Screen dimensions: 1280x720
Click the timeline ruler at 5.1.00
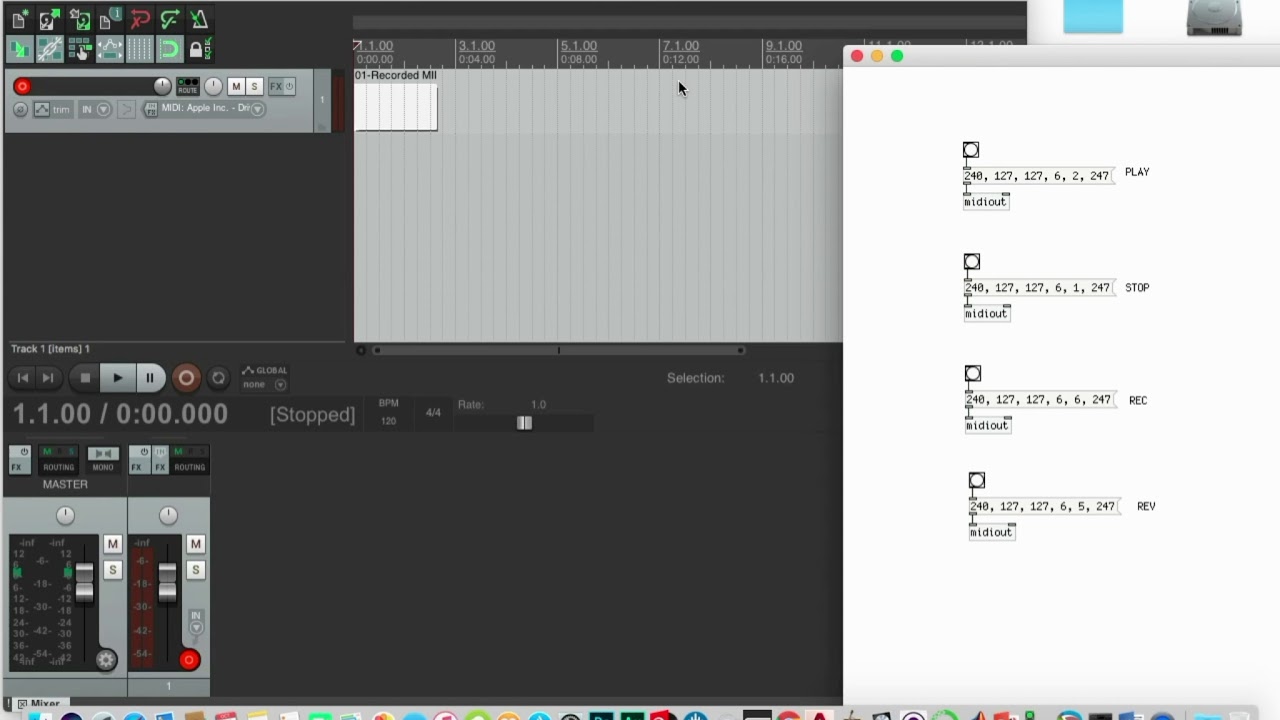pyautogui.click(x=578, y=46)
